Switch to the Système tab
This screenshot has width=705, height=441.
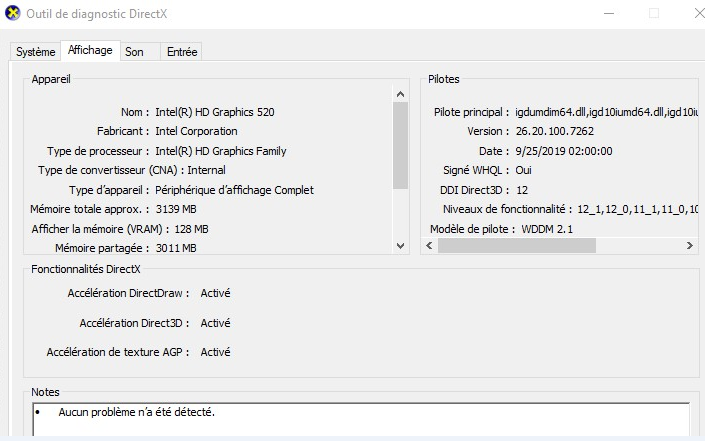click(x=36, y=52)
